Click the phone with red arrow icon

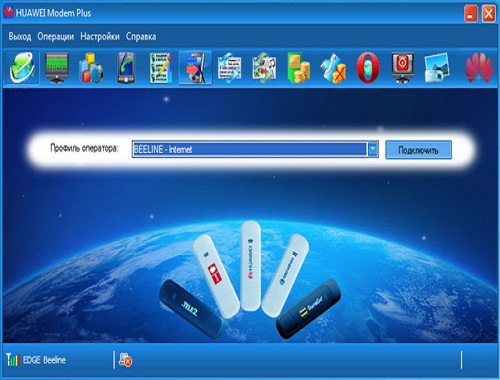(196, 68)
